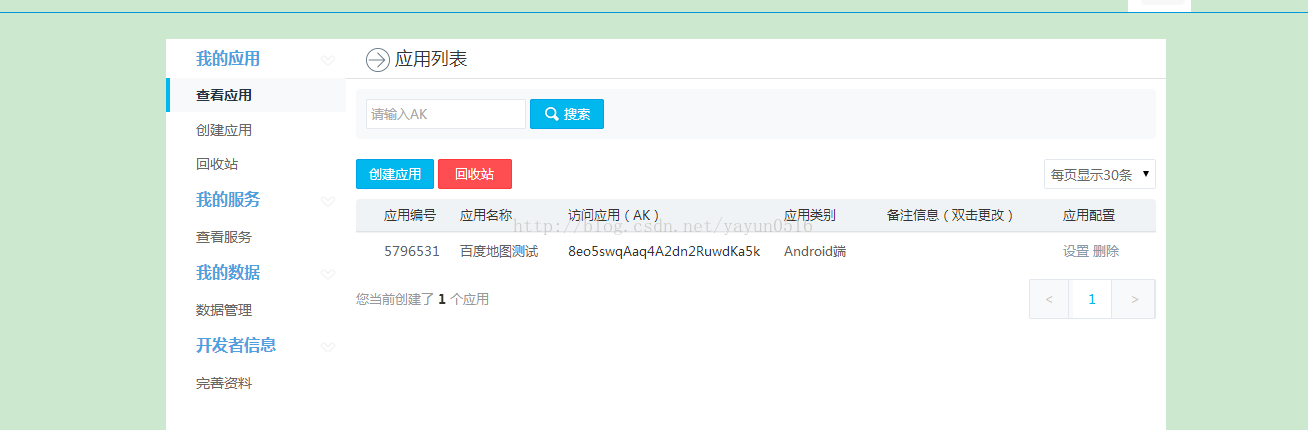Select 查看服务 in the sidebar
Viewport: 1308px width, 430px height.
tap(224, 237)
